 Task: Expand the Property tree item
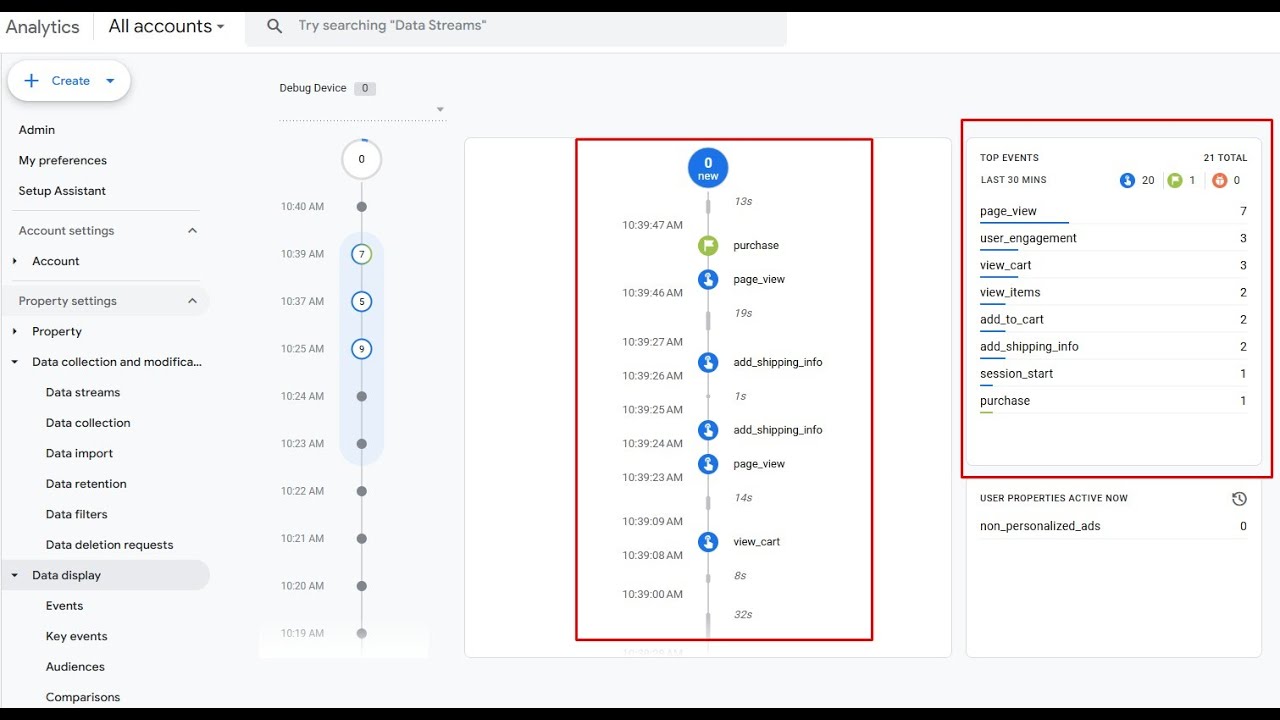(x=15, y=332)
